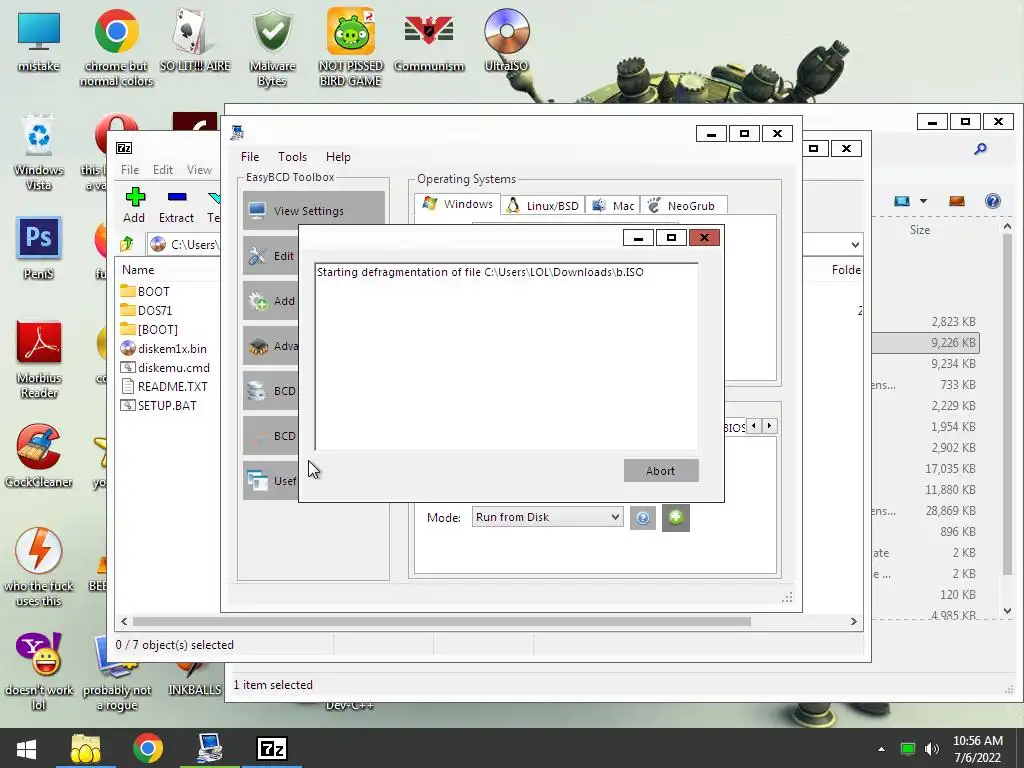Open the Help menu in EasyBCD
The image size is (1024, 768).
click(x=338, y=157)
